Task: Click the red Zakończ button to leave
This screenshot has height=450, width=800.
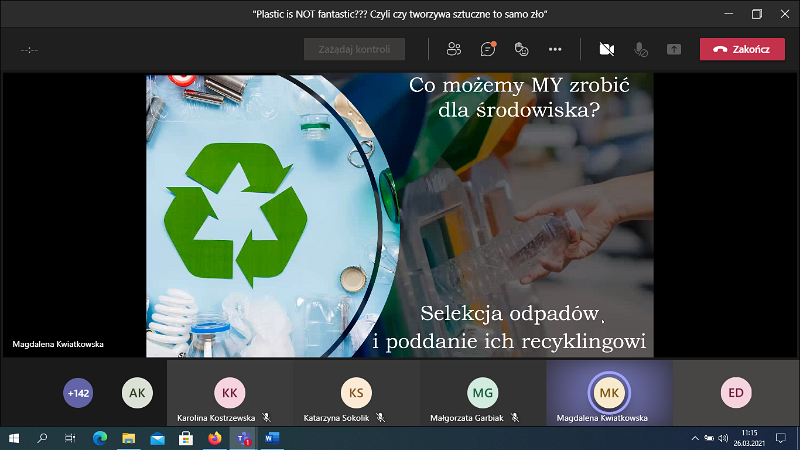Action: click(x=742, y=49)
